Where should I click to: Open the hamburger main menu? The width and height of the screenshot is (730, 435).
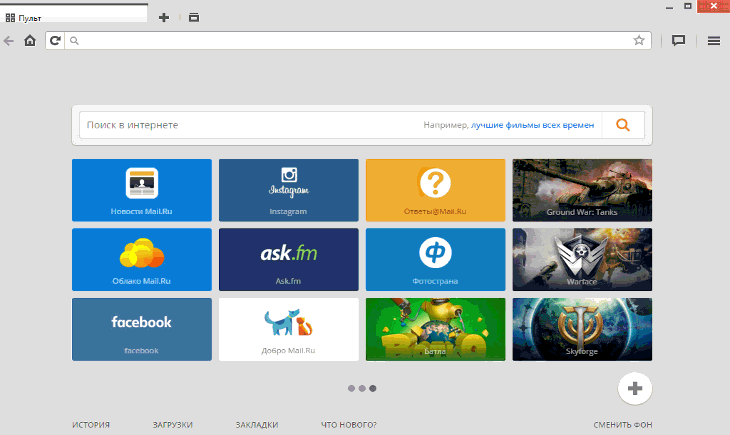click(x=714, y=41)
